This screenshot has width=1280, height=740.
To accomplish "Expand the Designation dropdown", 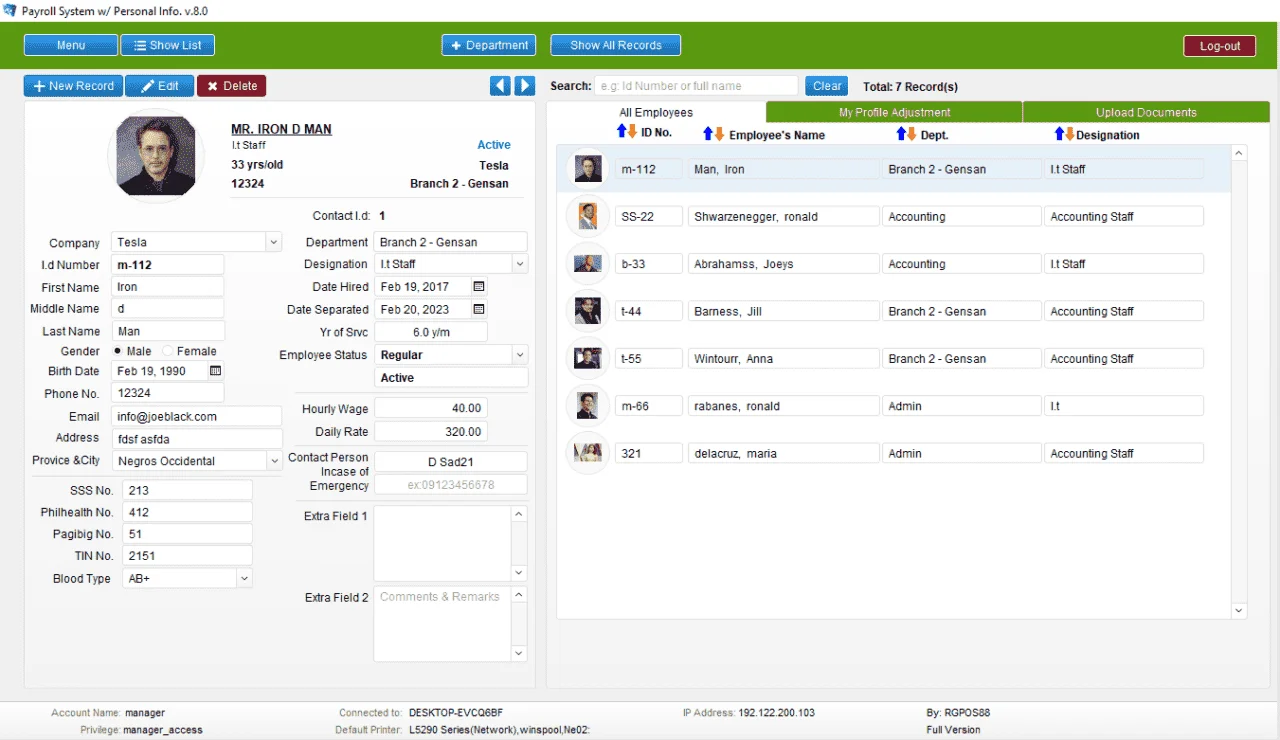I will 519,264.
